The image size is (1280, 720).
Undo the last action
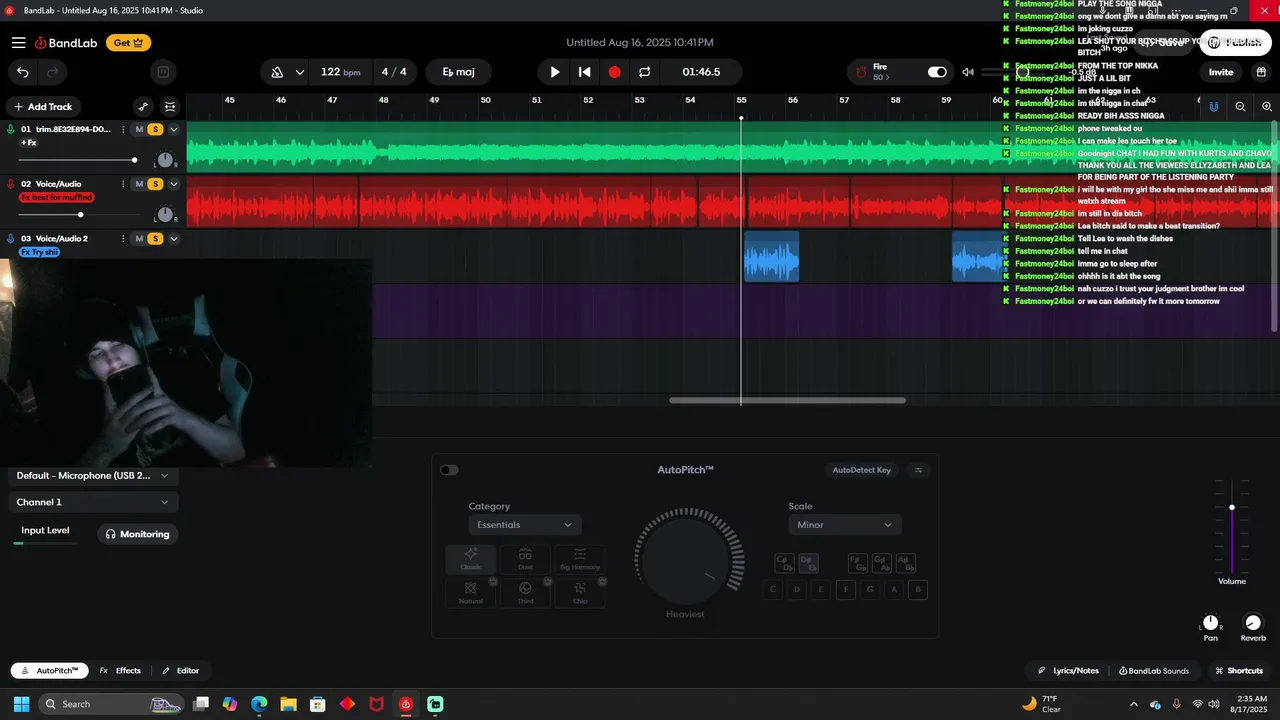(x=23, y=72)
